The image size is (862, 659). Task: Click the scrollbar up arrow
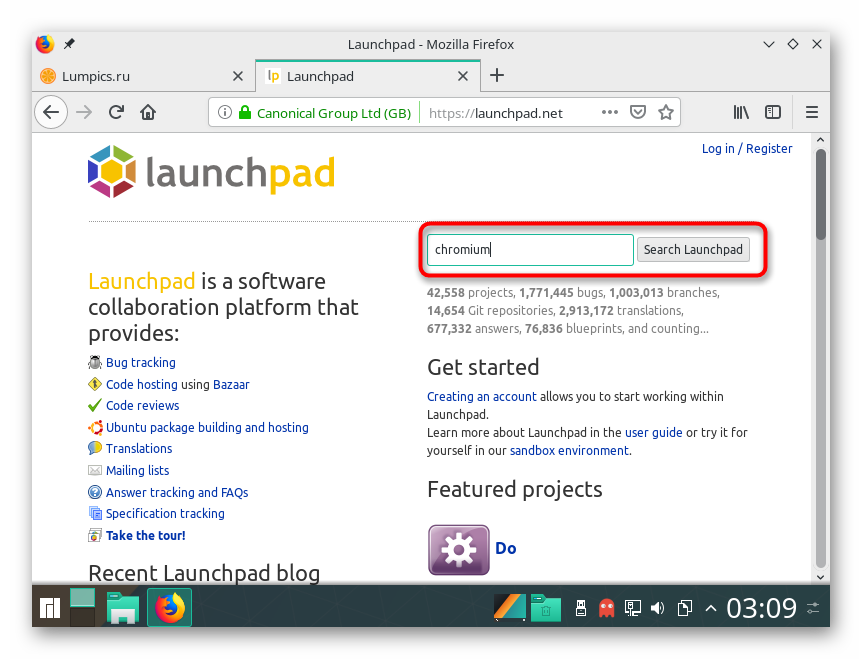[820, 140]
